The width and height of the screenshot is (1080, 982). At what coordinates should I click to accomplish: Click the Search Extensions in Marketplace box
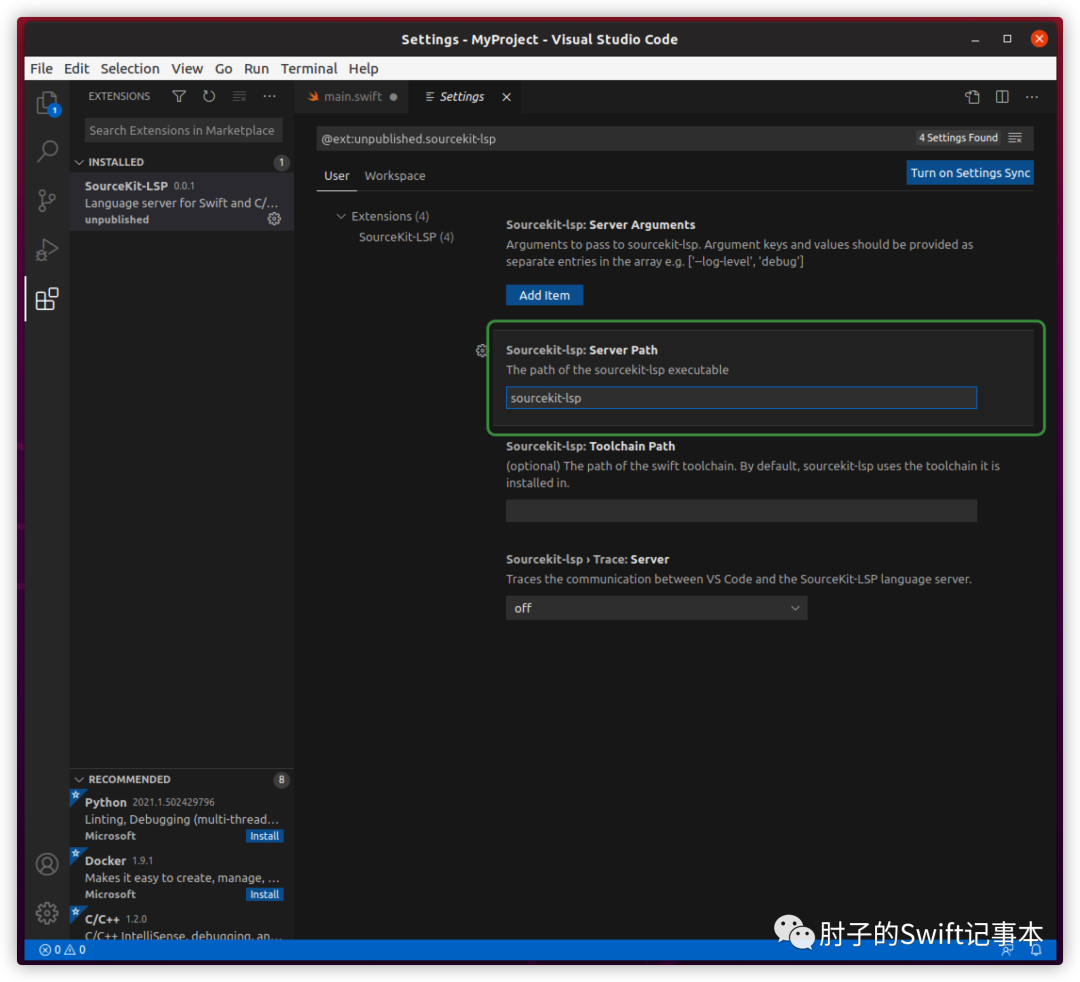click(183, 130)
